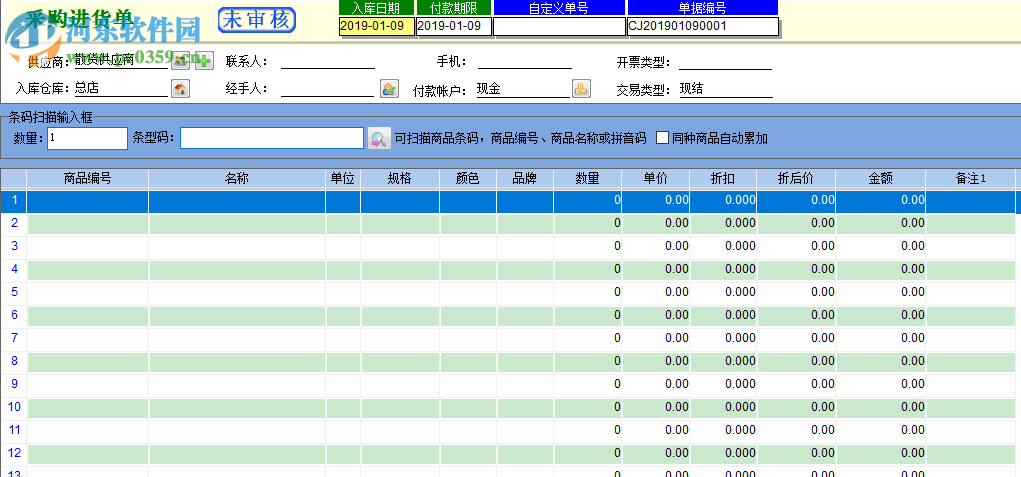Viewport: 1021px width, 477px height.
Task: Click the 未审核 status stamp
Action: pyautogui.click(x=257, y=20)
